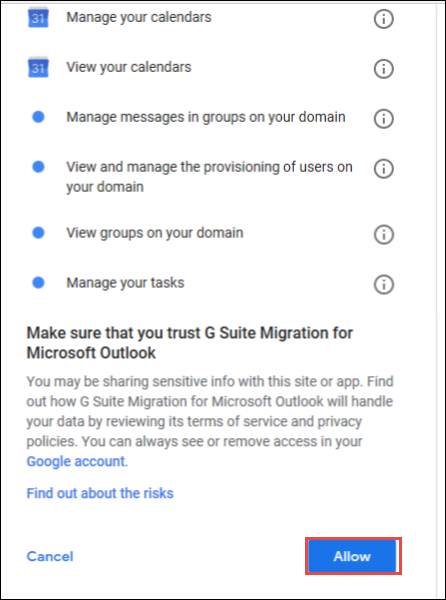Select the Manage your tasks permission text
Viewport: 446px width, 600px height.
pos(125,283)
